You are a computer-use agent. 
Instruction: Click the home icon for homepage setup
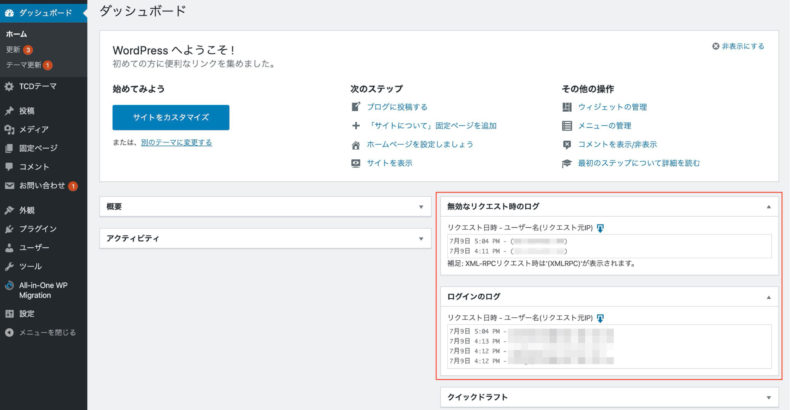tap(356, 145)
